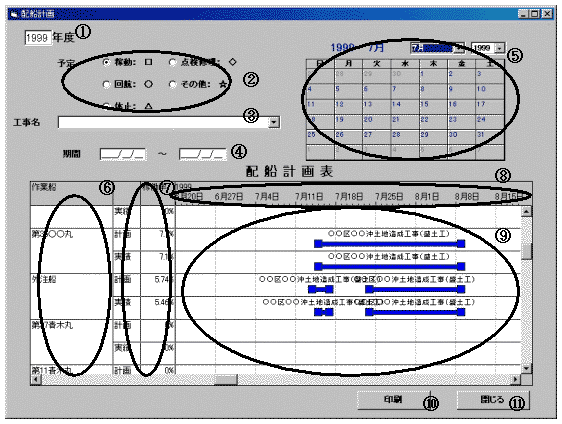Select the 回航 radio button
Screen dimensions: 562x424
pos(106,84)
